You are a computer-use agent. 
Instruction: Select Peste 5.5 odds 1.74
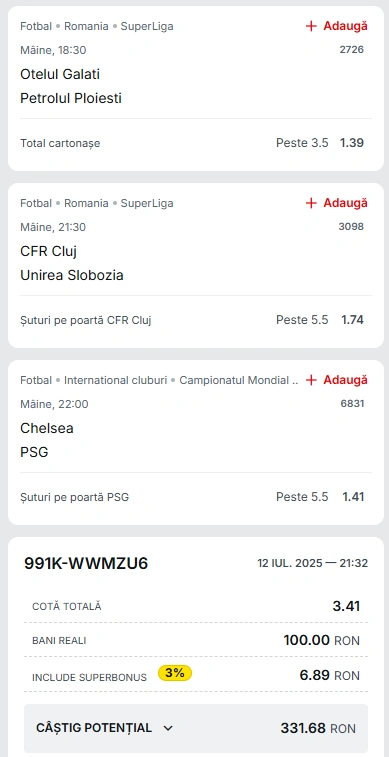coord(320,320)
